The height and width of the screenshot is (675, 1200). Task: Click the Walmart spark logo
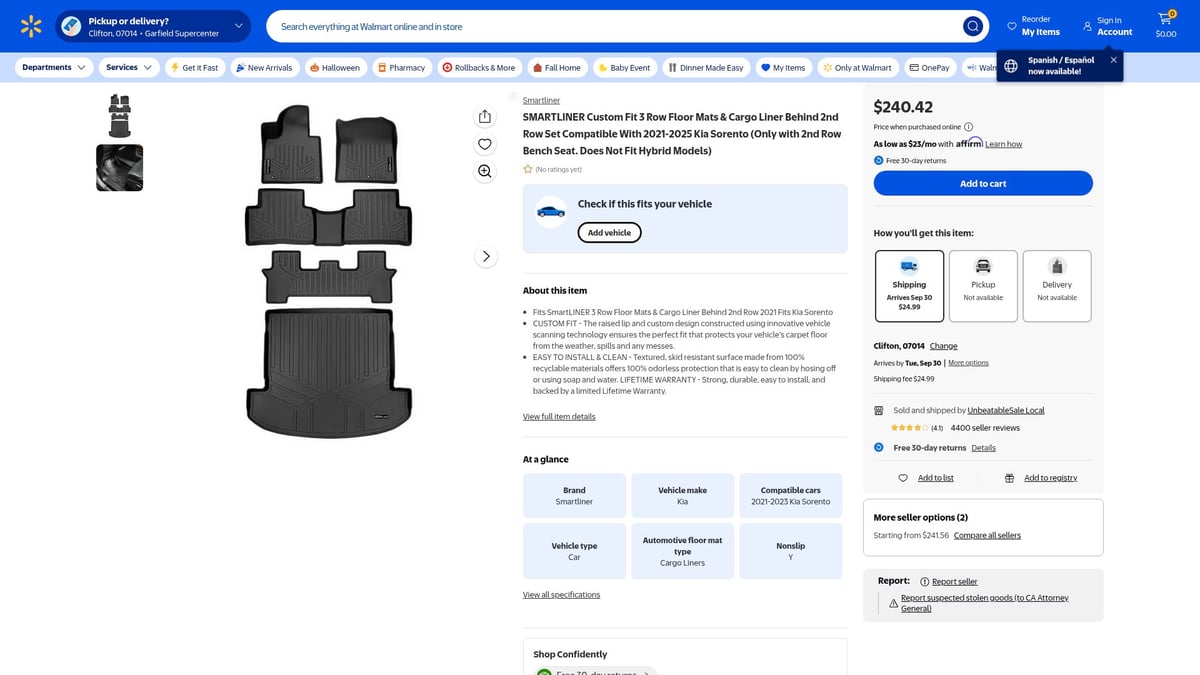[x=31, y=26]
